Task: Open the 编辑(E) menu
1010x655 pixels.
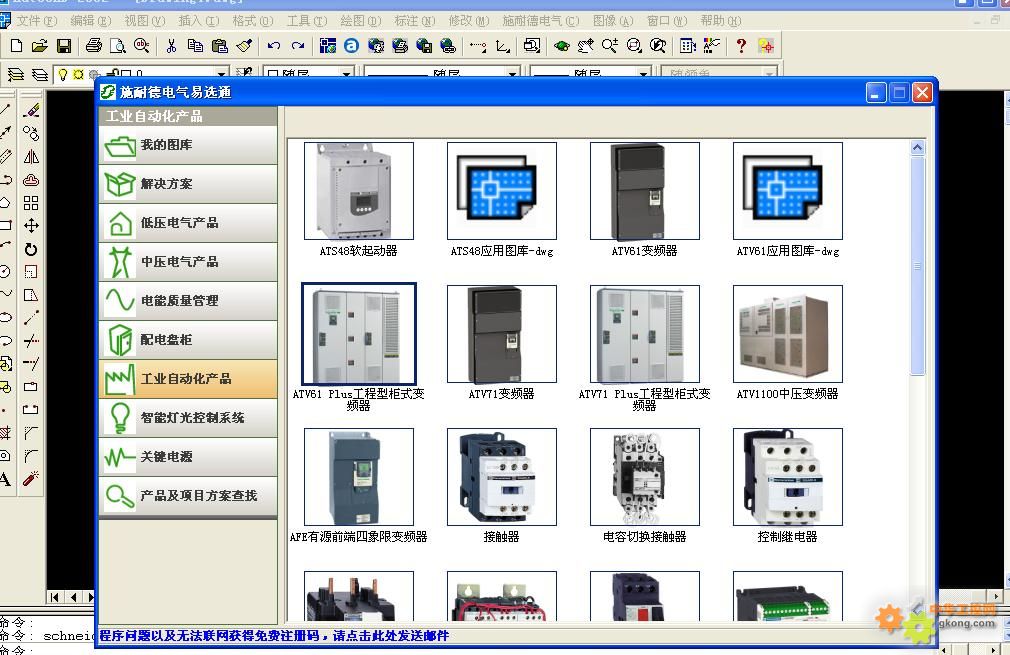Action: pos(91,21)
